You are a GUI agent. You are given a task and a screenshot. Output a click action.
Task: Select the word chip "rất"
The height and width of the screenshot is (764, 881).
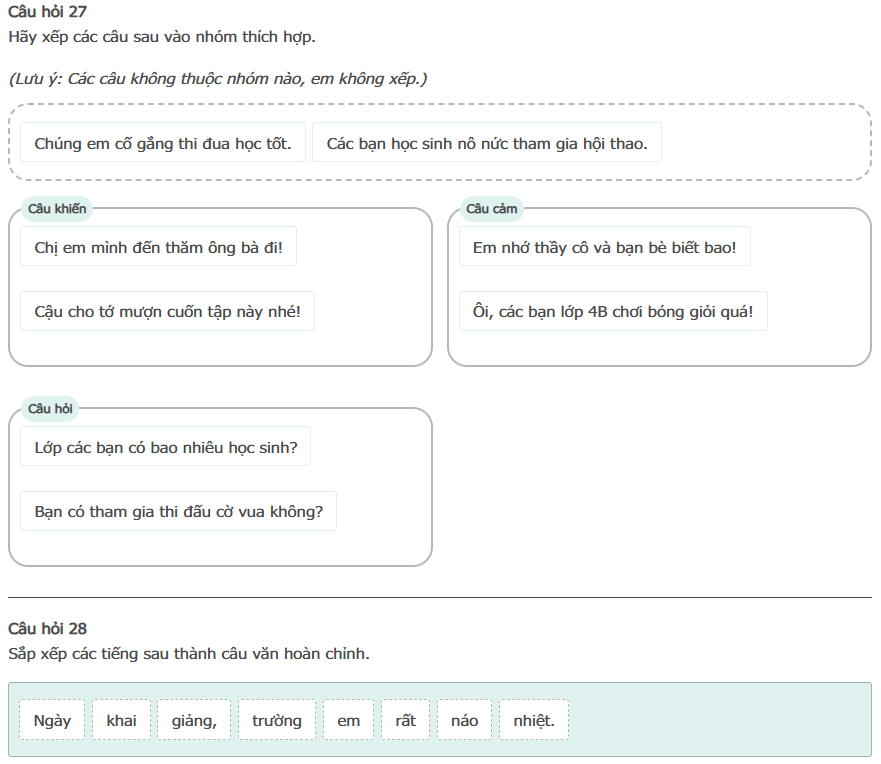tap(405, 720)
